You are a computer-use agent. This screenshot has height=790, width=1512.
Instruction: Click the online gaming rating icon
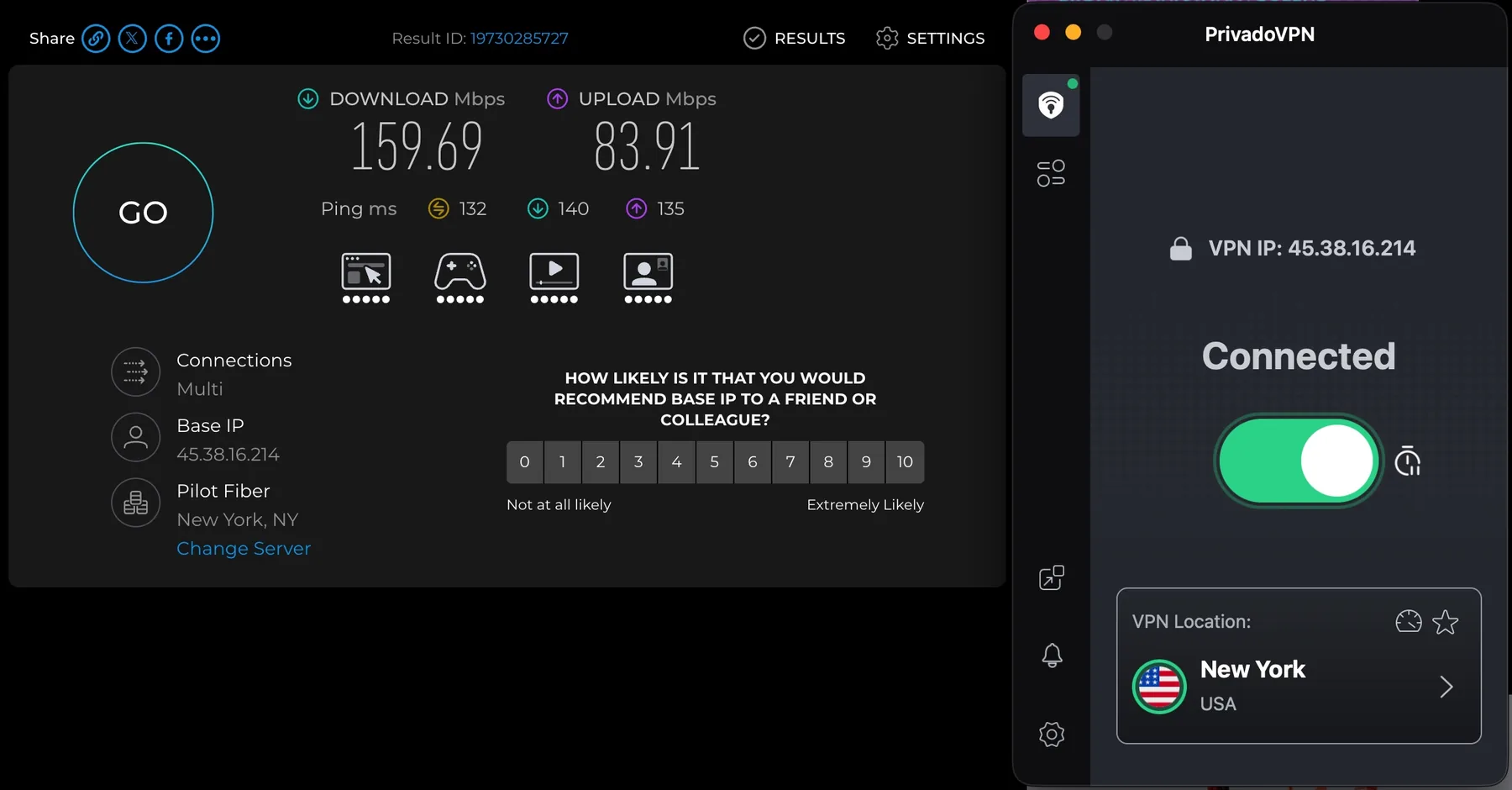460,278
